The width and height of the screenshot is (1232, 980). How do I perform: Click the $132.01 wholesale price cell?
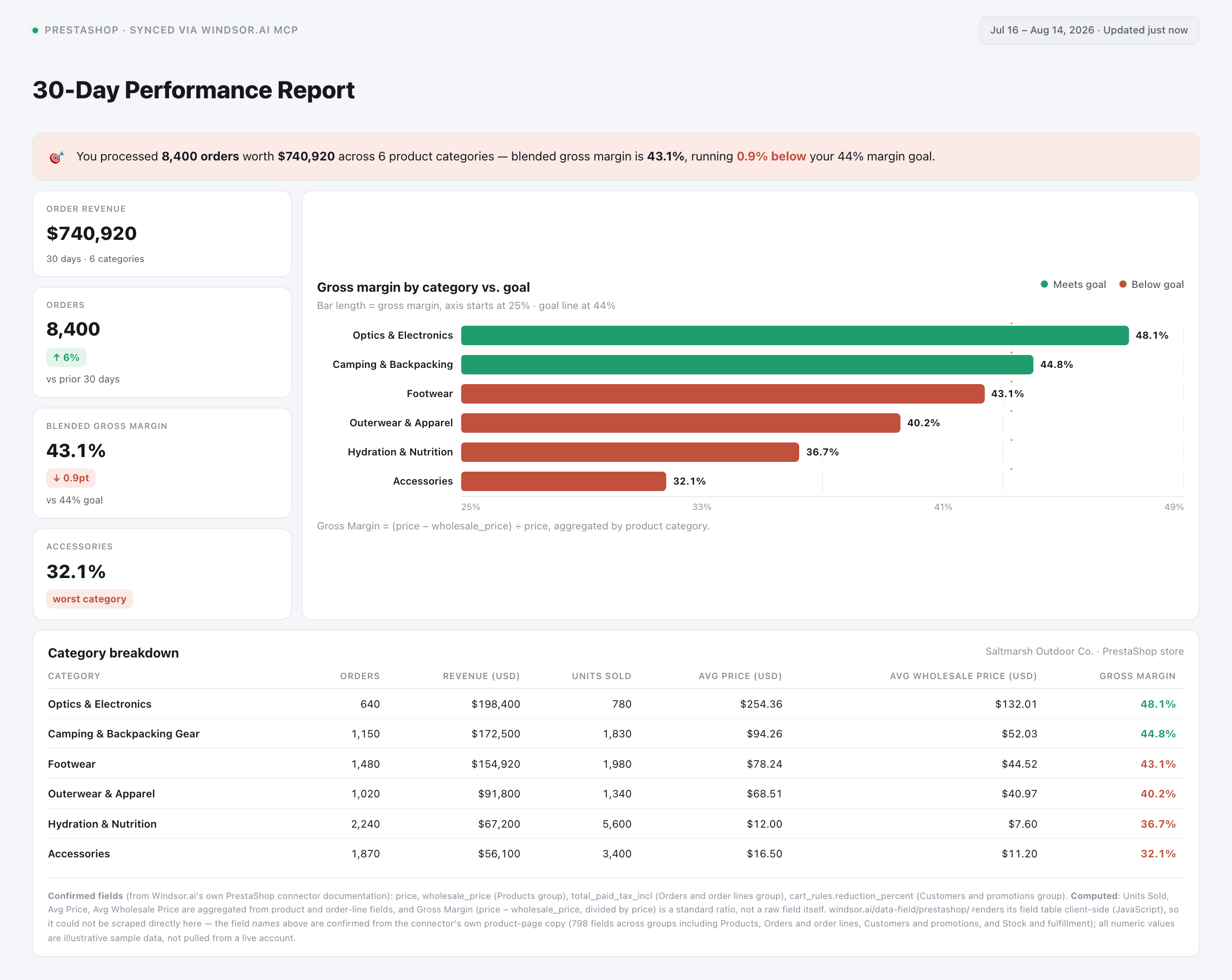(1016, 704)
